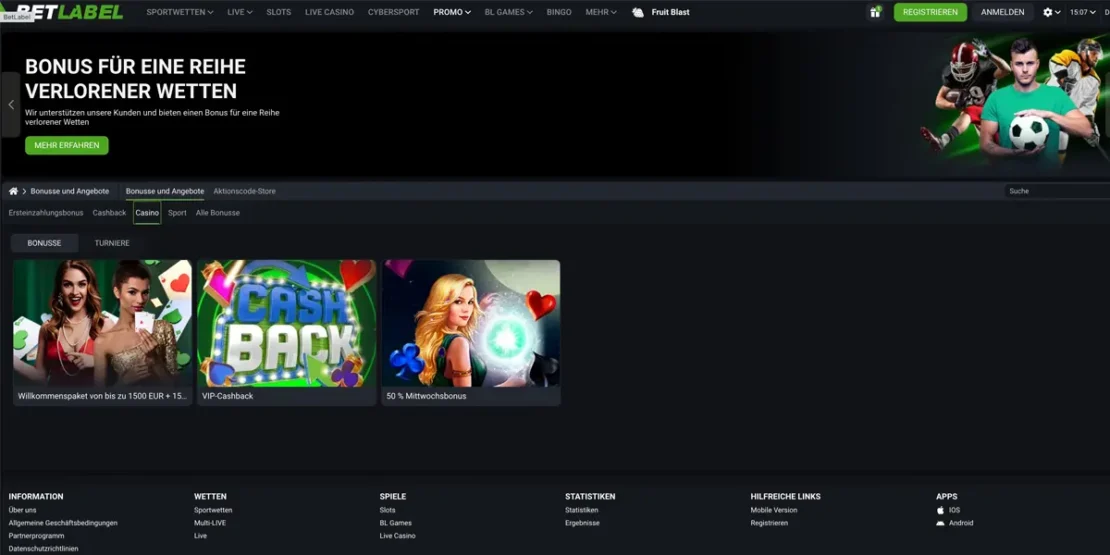
Task: Open the Live Casino menu item
Action: [329, 12]
